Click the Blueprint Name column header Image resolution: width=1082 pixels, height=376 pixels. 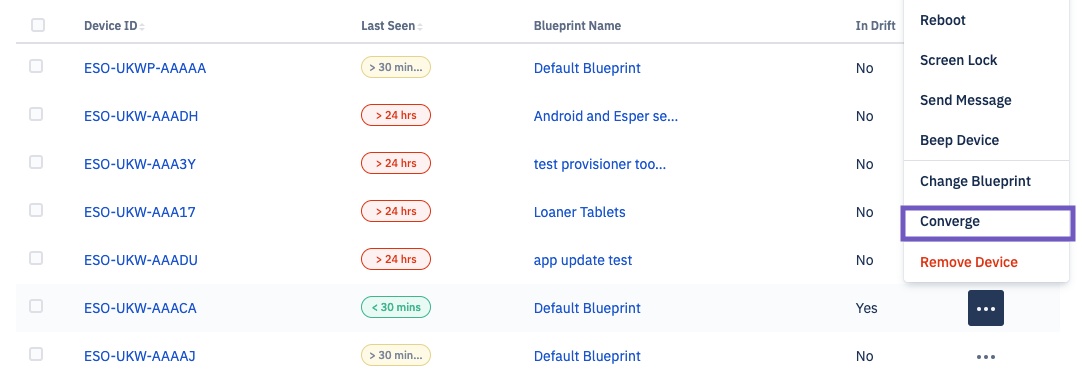point(577,26)
